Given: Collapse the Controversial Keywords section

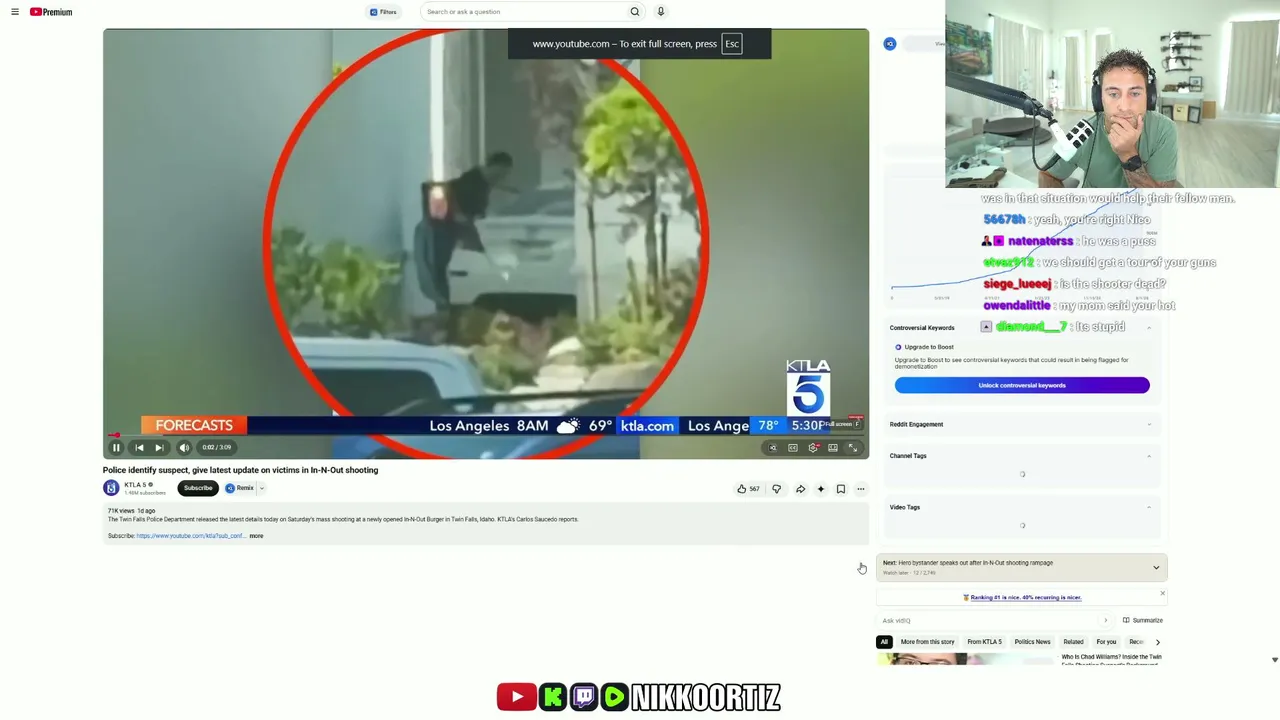Looking at the screenshot, I should [1149, 328].
